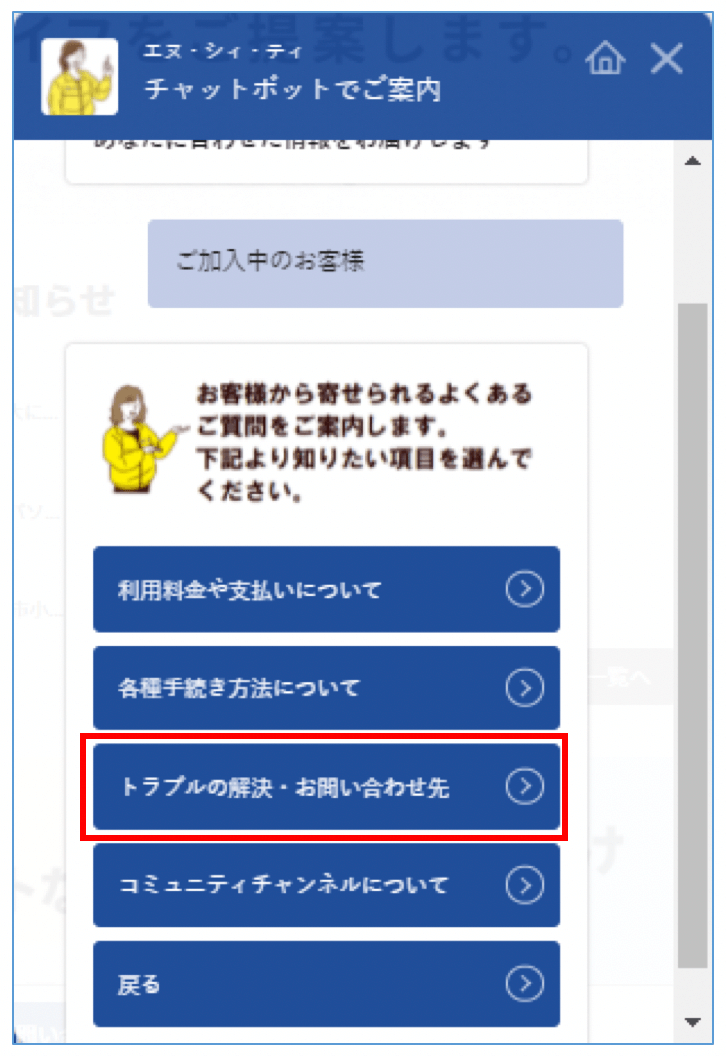
Task: Click the ご加入中のお客様 message bubble
Action: [385, 263]
